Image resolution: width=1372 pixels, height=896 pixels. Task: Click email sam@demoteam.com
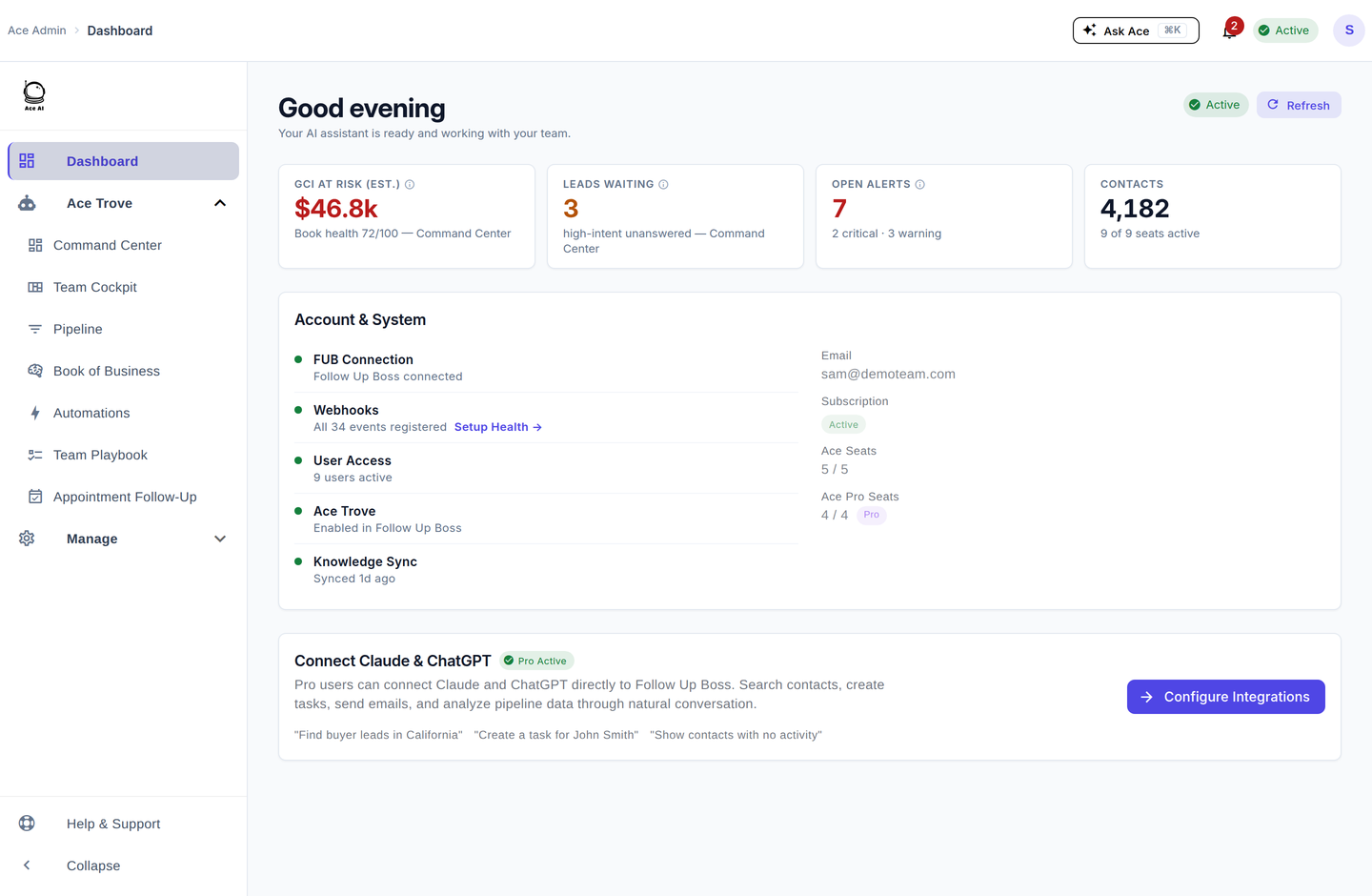(x=888, y=375)
